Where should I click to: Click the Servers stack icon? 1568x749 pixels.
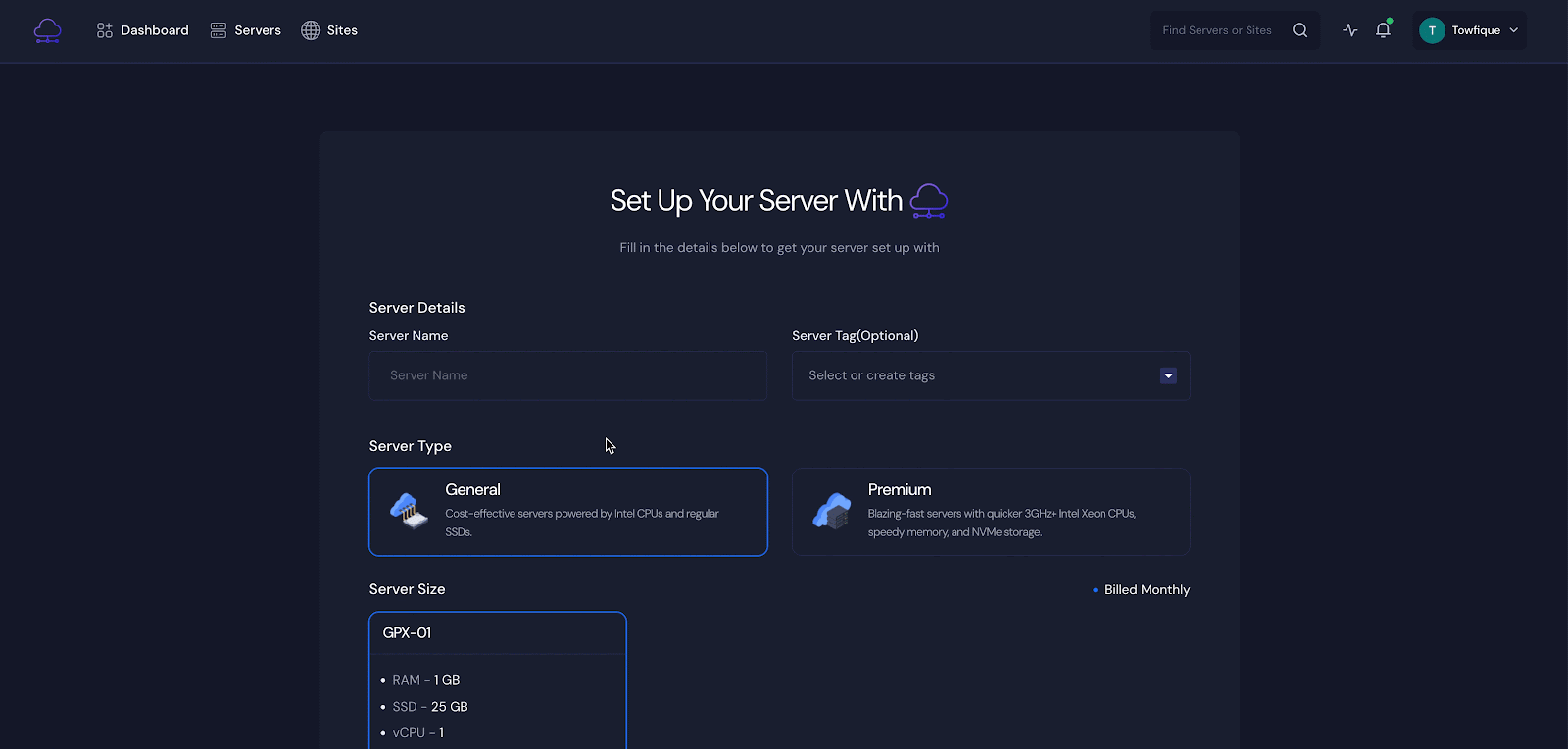point(219,30)
